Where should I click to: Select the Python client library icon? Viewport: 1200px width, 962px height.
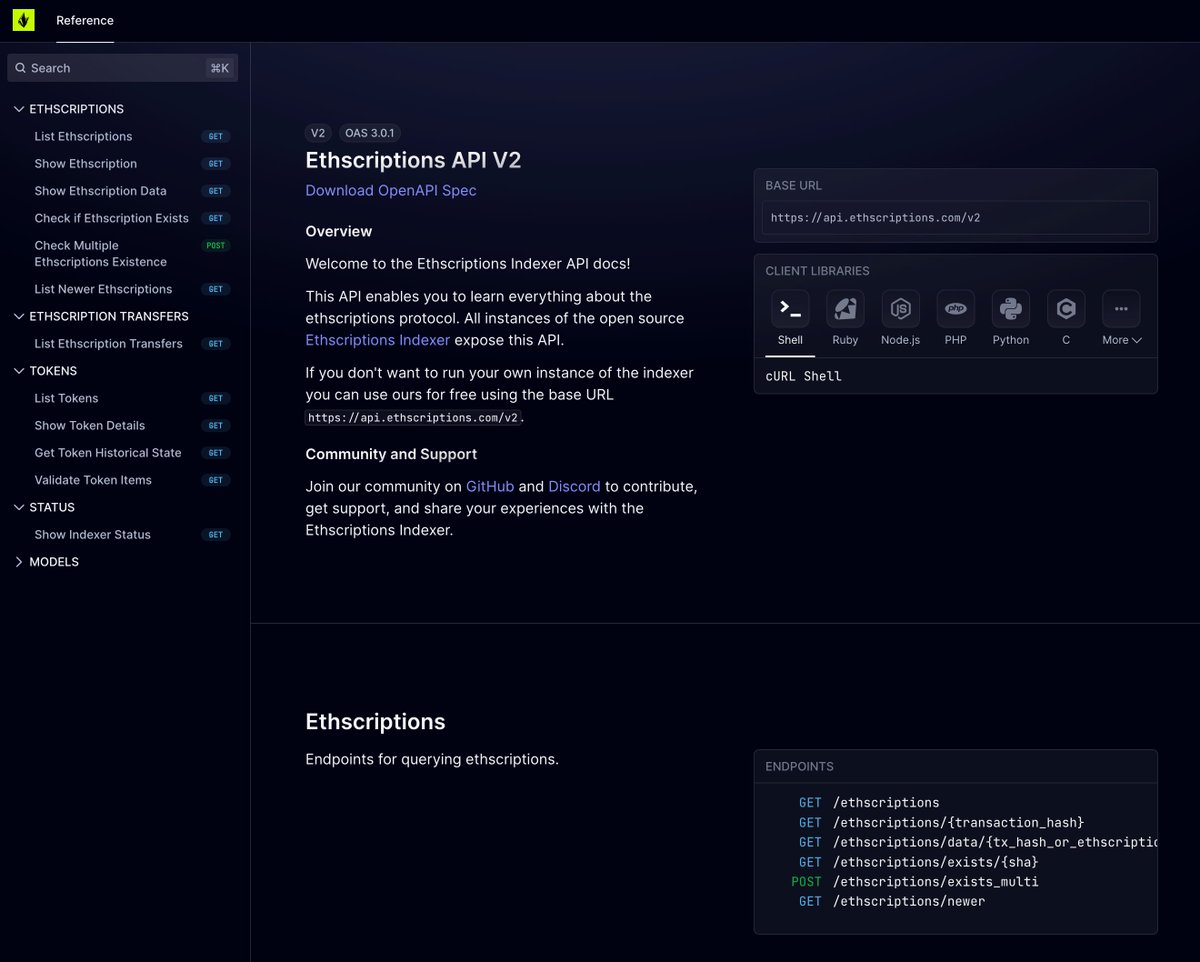coord(1011,308)
